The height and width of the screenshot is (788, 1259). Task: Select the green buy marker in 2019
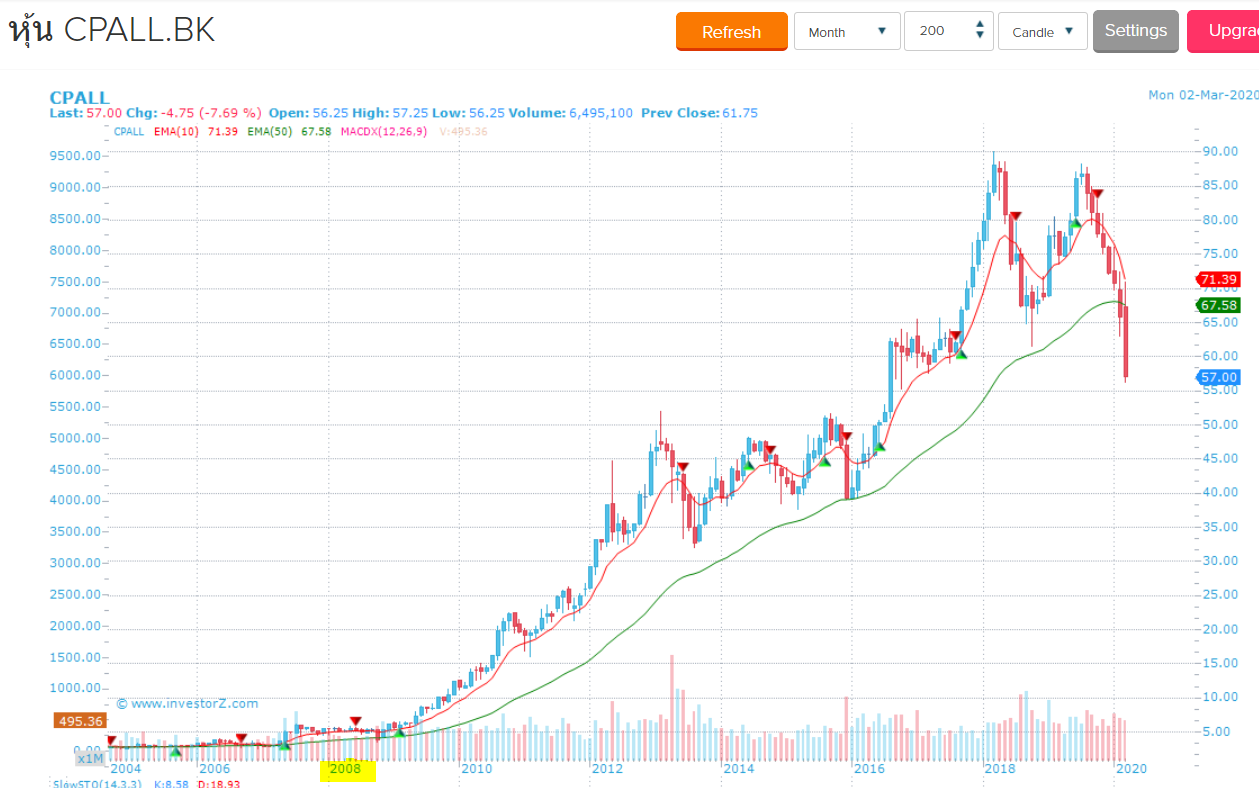[1076, 225]
